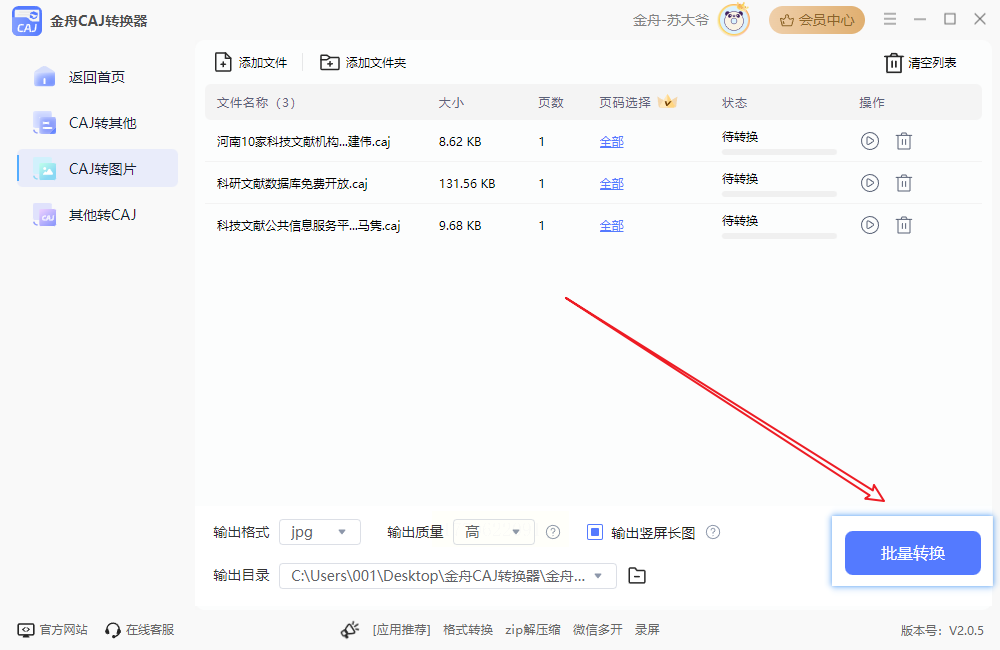
Task: Open the 输出质量 高 dropdown
Action: pyautogui.click(x=494, y=532)
